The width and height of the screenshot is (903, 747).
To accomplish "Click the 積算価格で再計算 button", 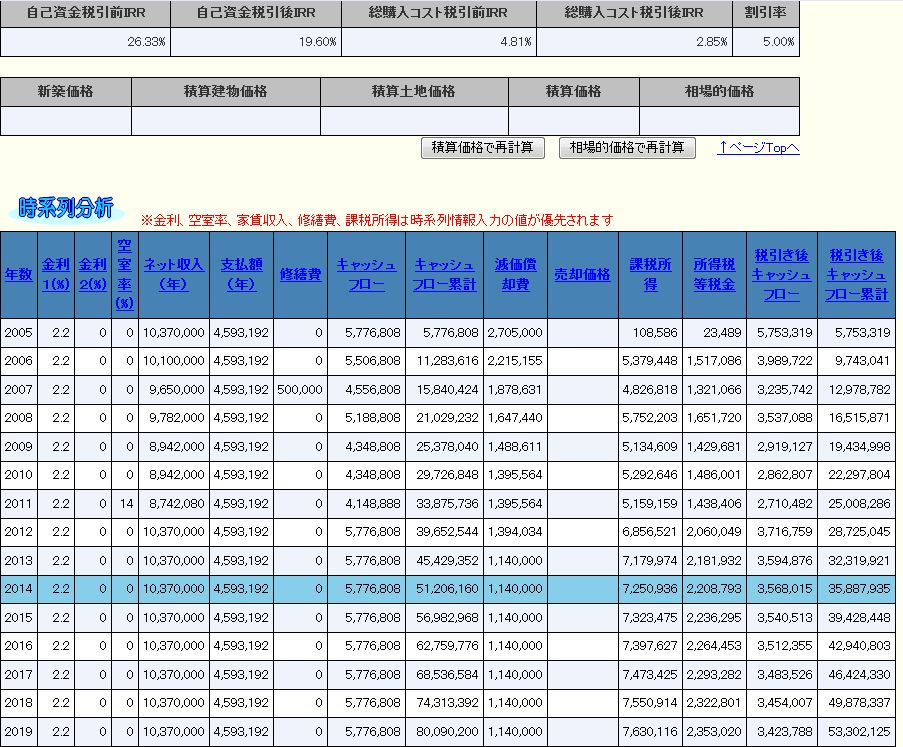I will (483, 148).
